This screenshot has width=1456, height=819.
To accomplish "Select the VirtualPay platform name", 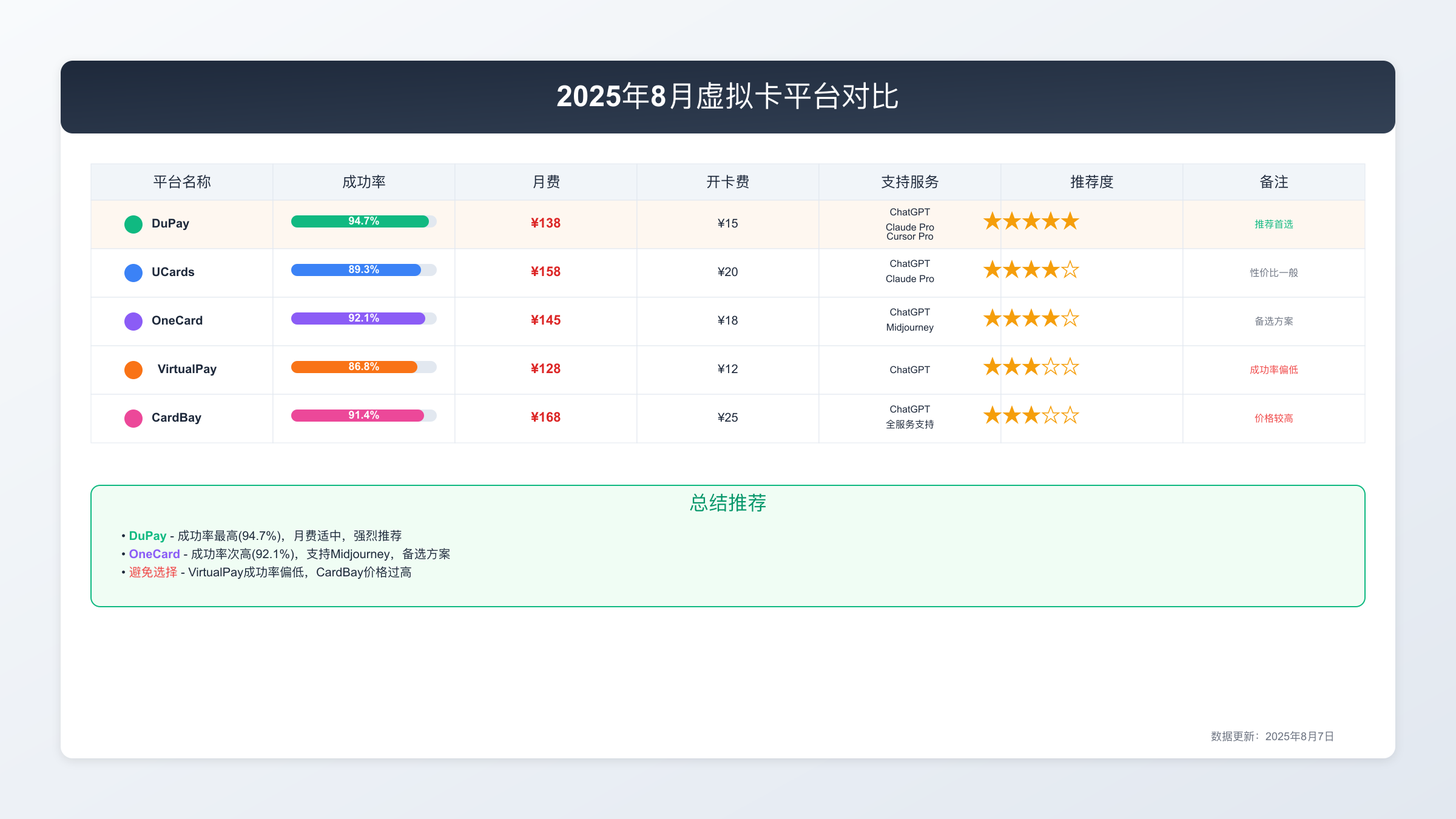I will click(187, 369).
